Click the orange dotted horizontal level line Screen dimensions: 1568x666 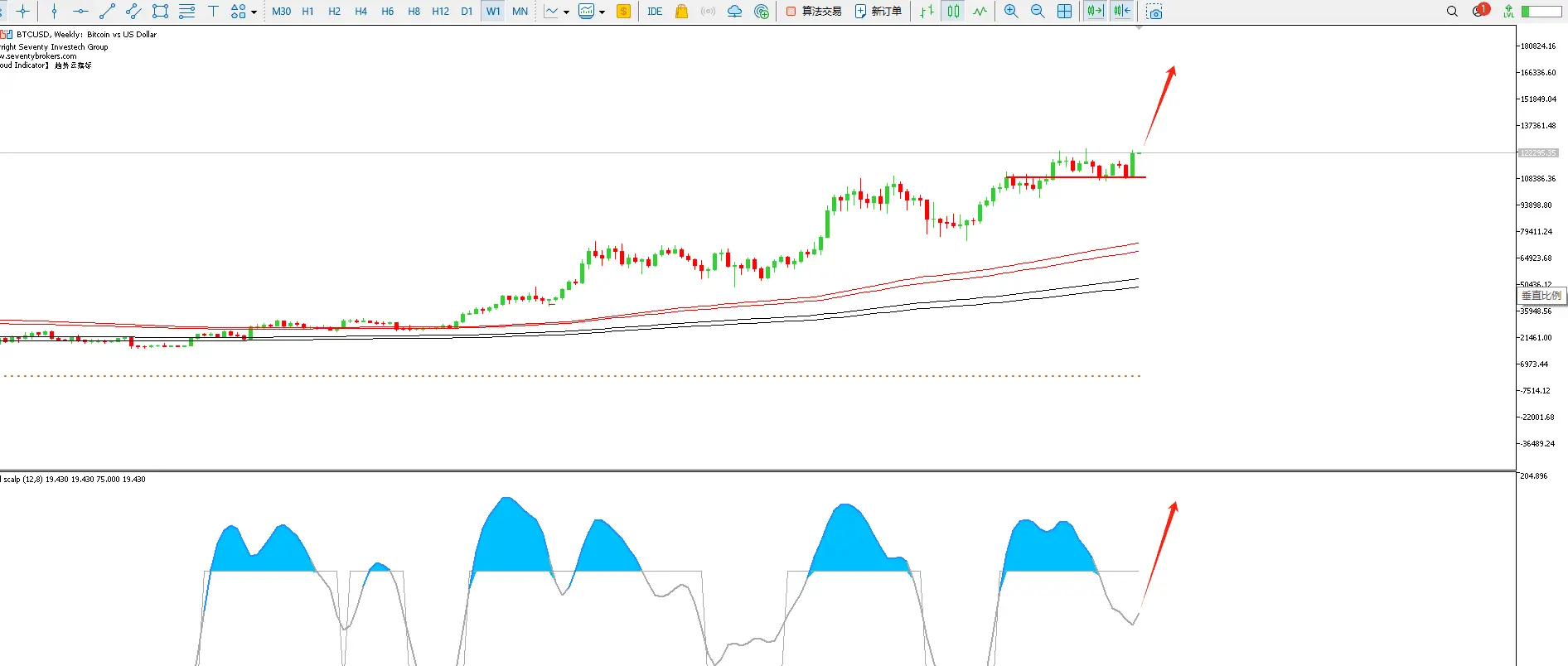(x=572, y=376)
